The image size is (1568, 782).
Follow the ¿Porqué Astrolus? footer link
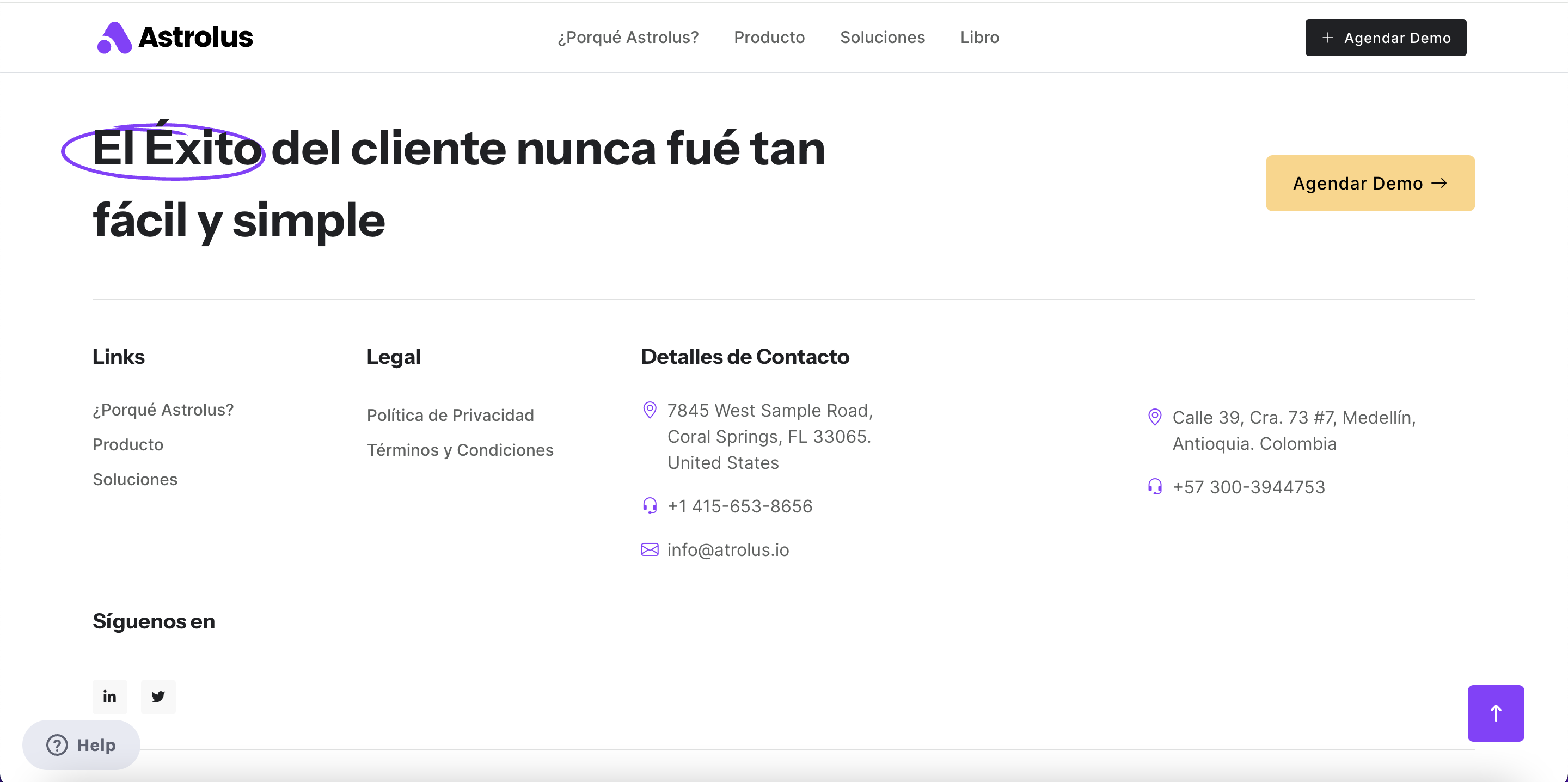tap(163, 410)
